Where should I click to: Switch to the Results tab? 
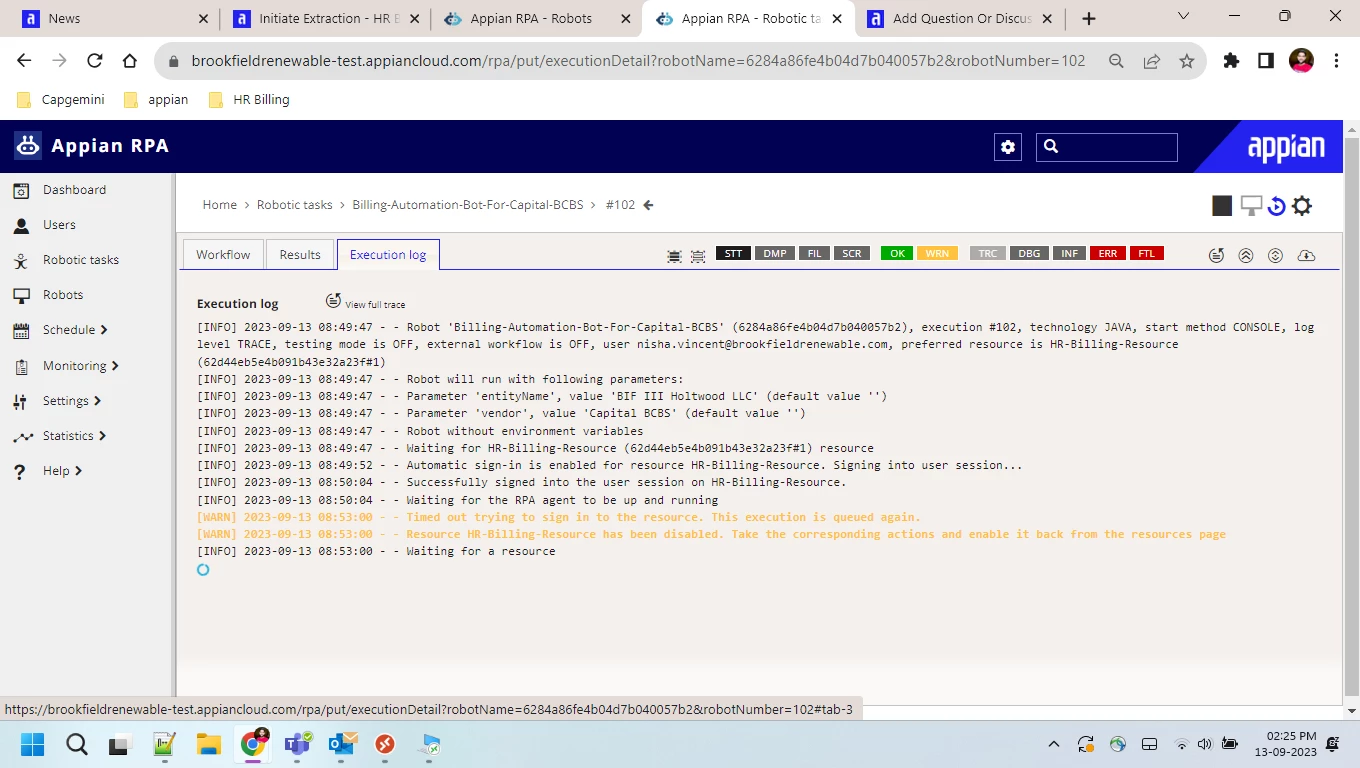click(300, 254)
